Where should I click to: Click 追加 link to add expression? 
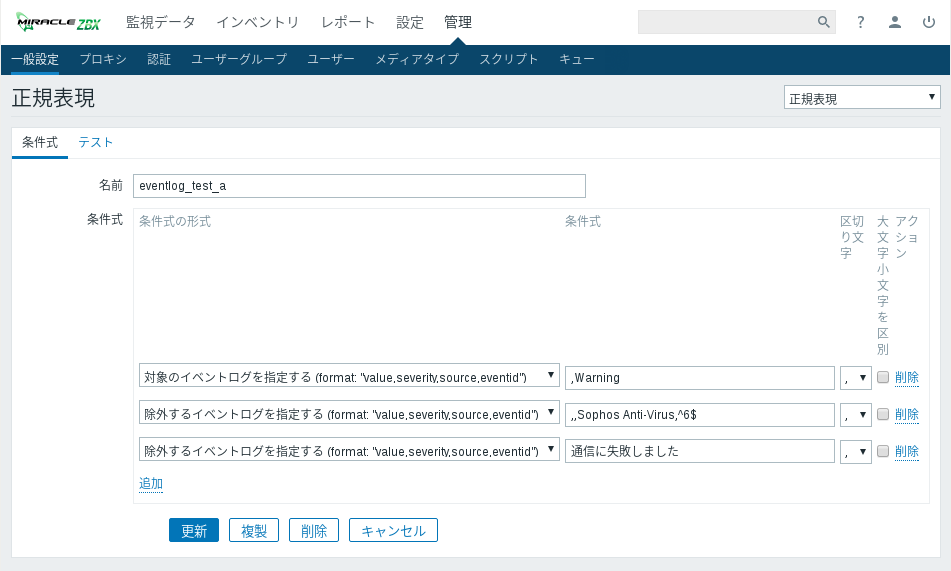151,484
